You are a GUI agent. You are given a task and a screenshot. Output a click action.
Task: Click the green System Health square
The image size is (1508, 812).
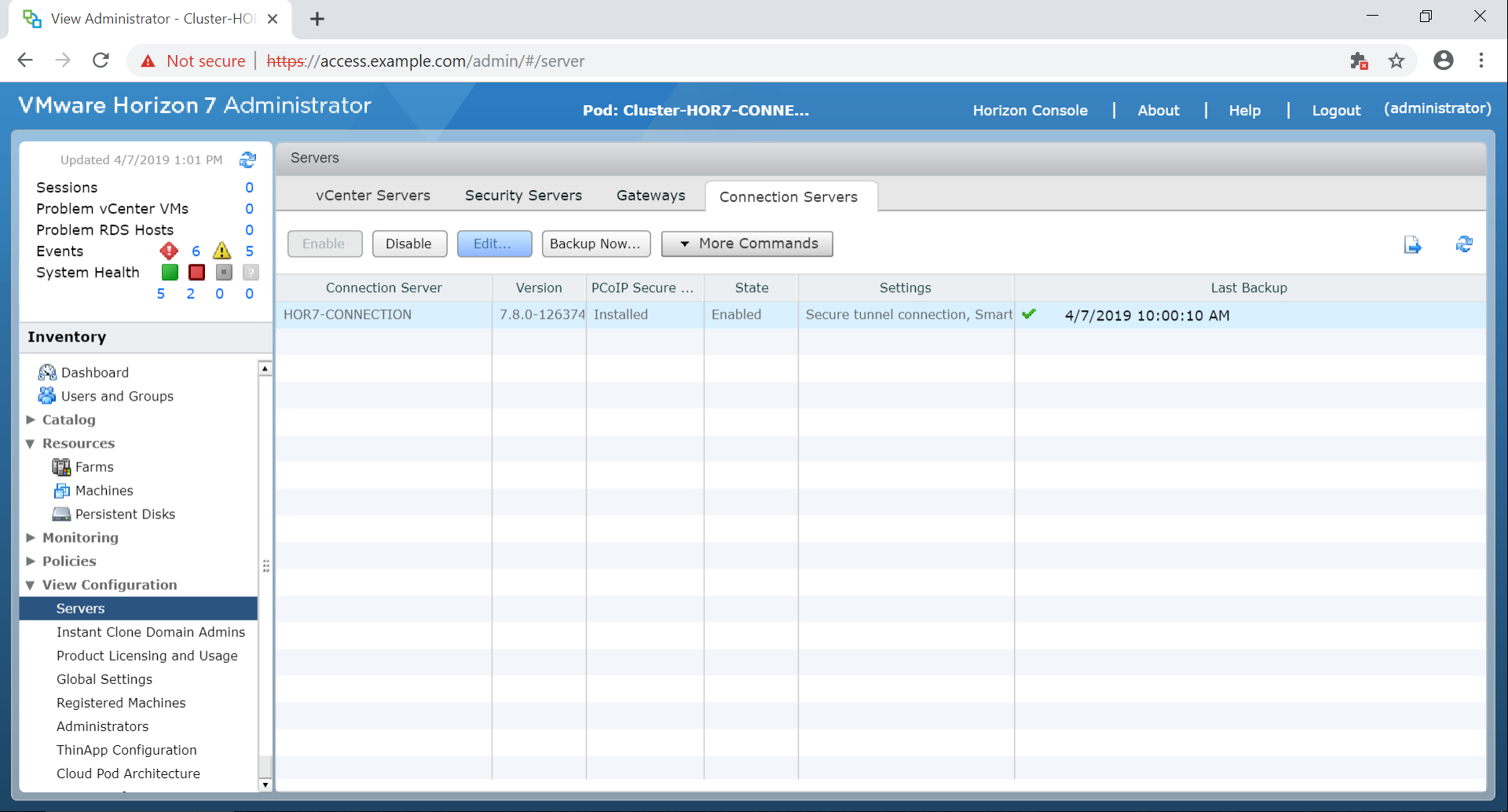click(170, 272)
